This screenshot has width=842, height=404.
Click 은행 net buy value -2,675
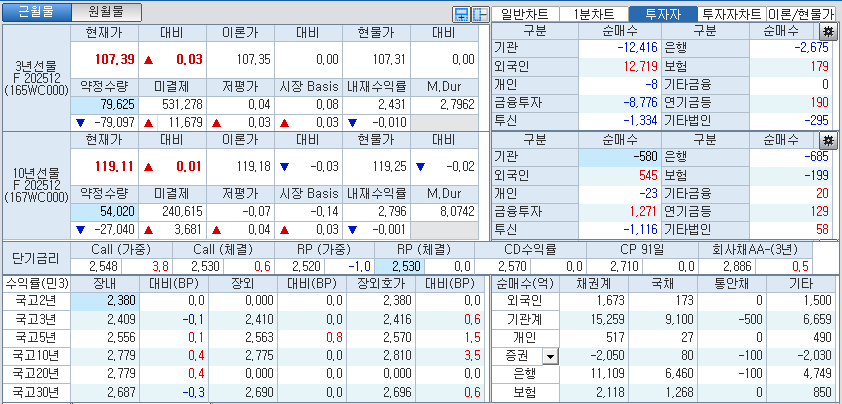812,48
